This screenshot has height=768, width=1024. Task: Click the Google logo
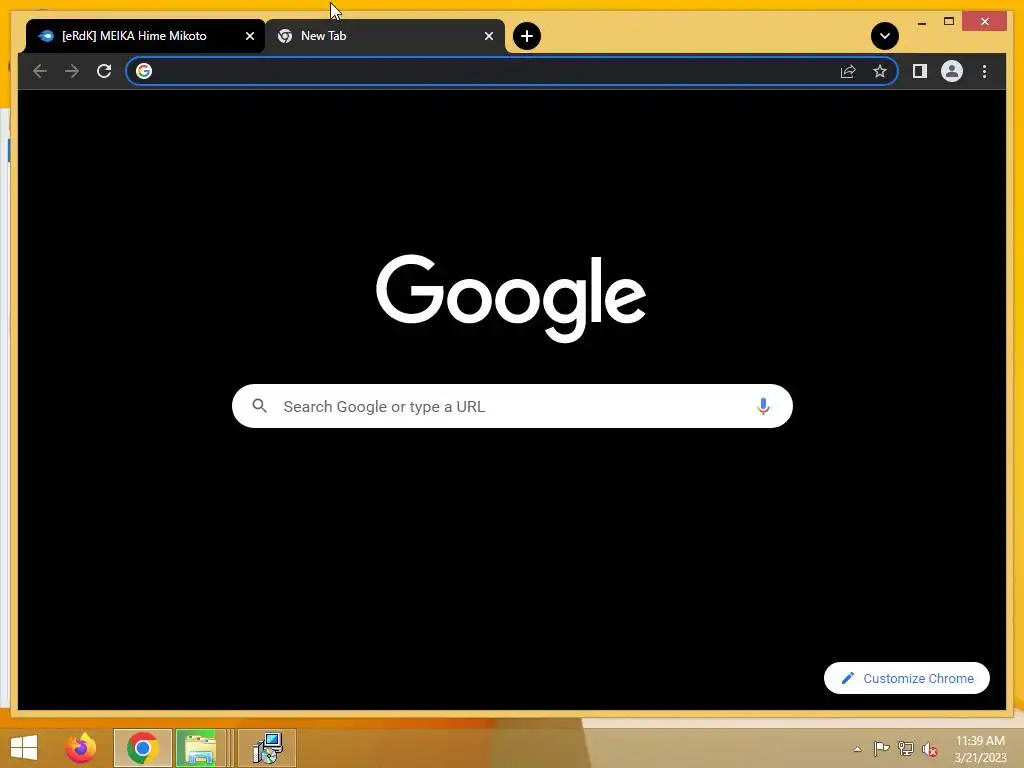(511, 298)
